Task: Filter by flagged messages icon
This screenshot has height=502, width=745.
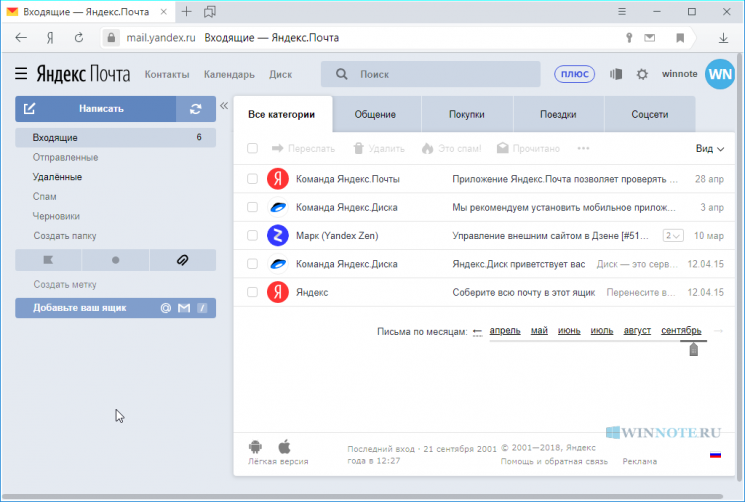Action: pyautogui.click(x=48, y=260)
